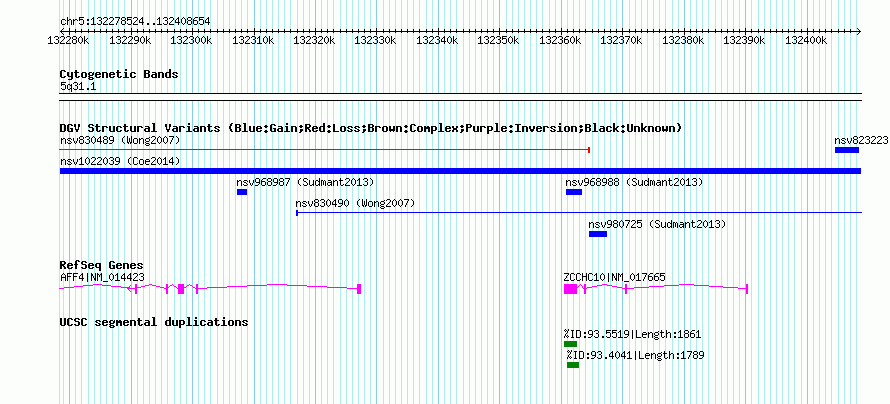Click the 132350k ruler tick label

[498, 41]
